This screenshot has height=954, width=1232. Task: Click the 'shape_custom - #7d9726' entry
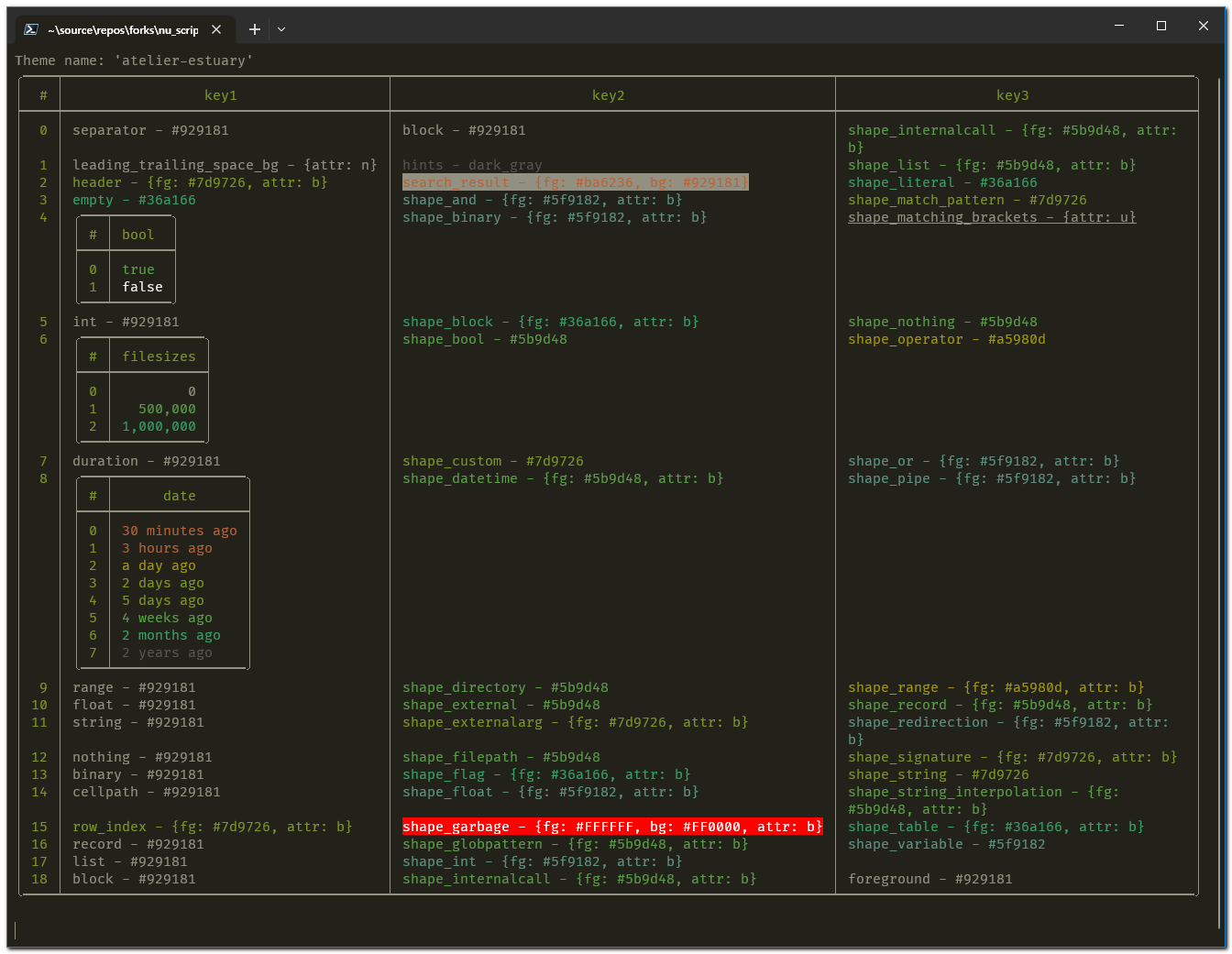[x=493, y=461]
